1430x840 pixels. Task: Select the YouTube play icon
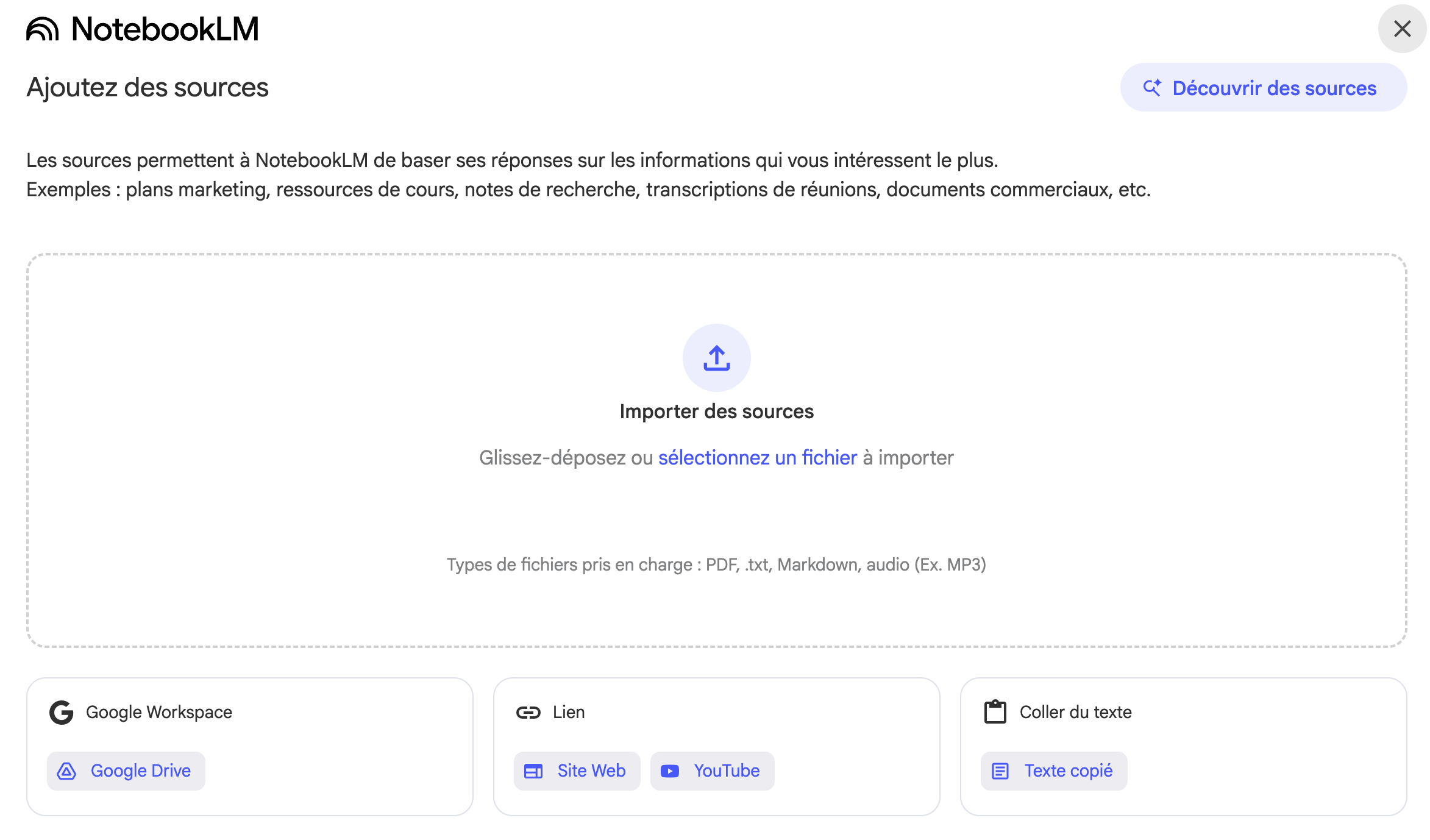671,771
